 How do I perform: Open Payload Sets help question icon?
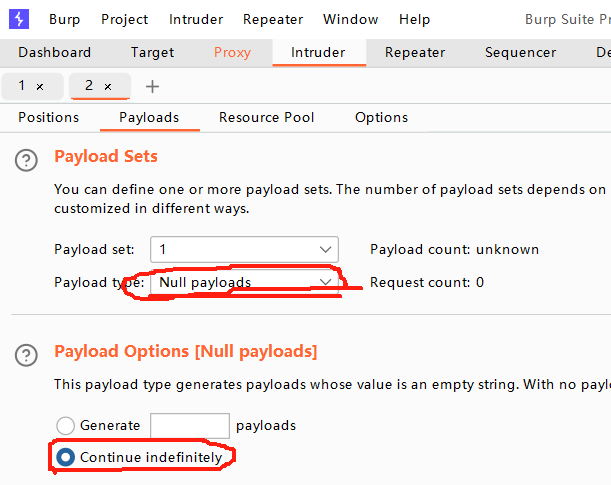(x=29, y=159)
